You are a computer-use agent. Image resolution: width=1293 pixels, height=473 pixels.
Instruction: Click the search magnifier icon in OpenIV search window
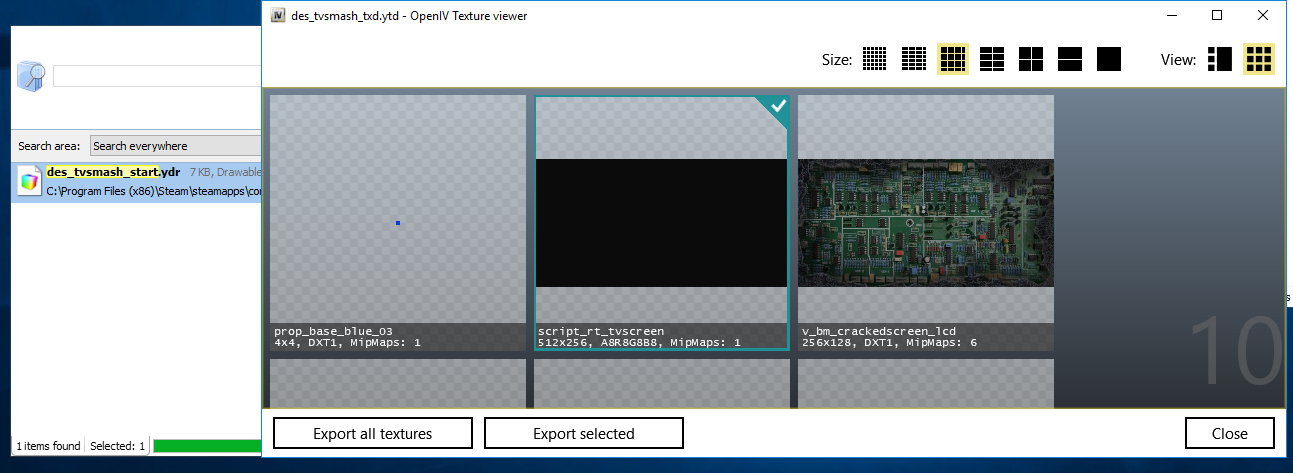[x=31, y=76]
